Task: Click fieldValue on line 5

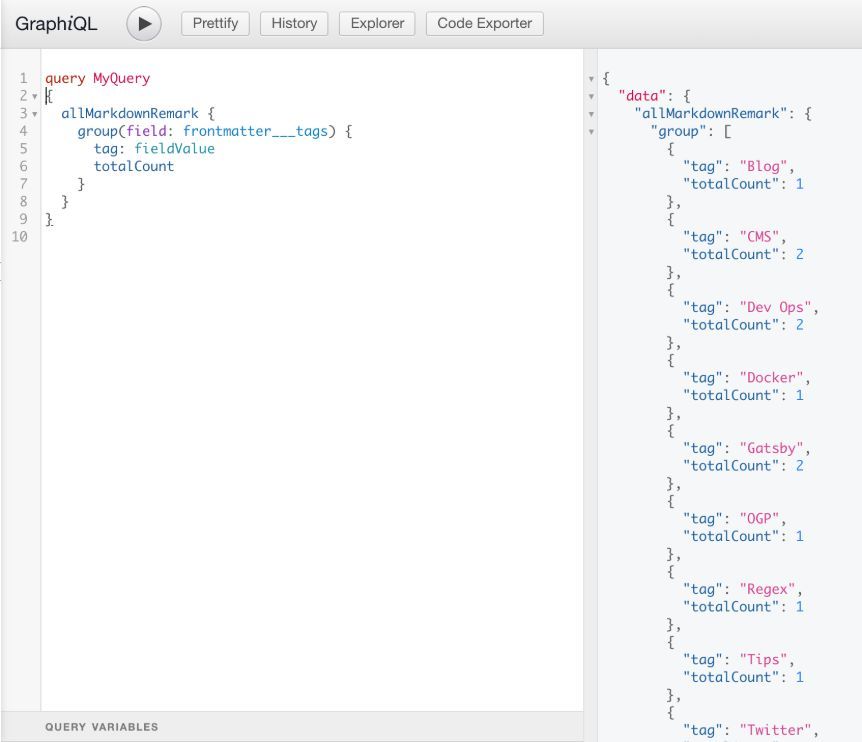Action: (x=174, y=149)
